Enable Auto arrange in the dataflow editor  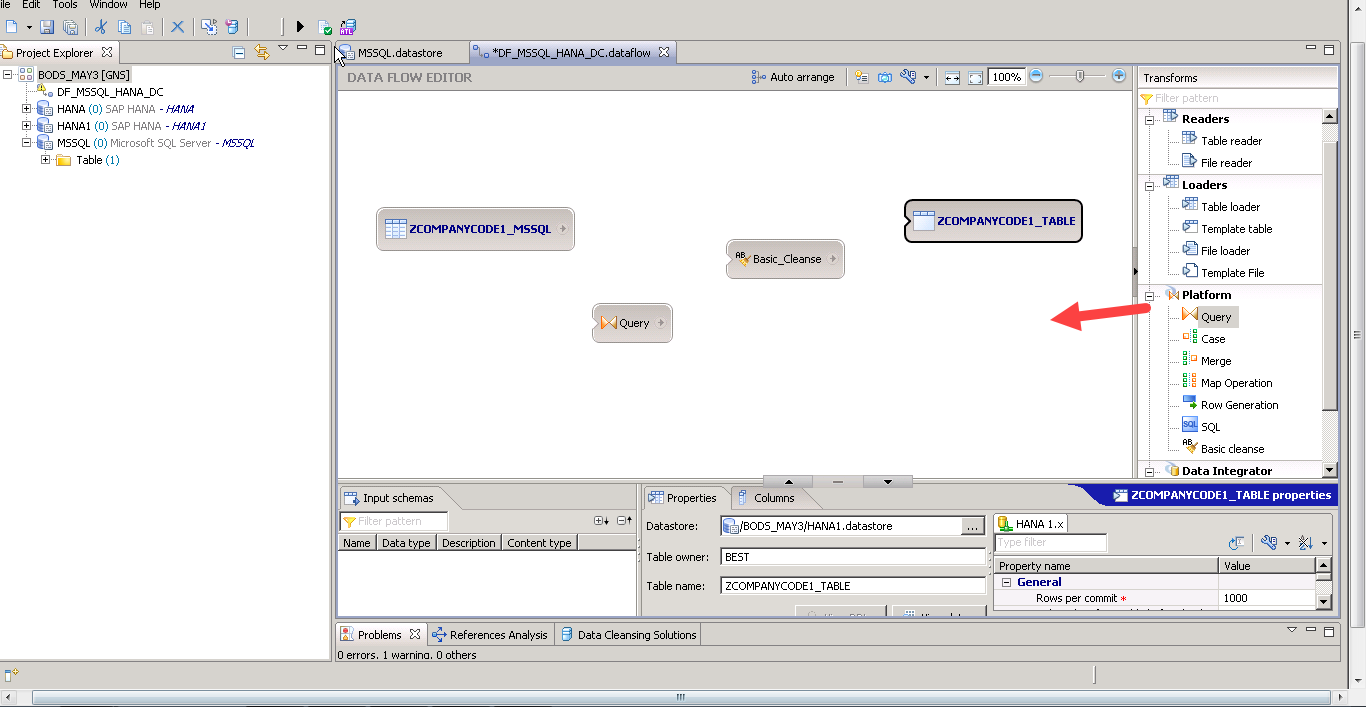793,76
